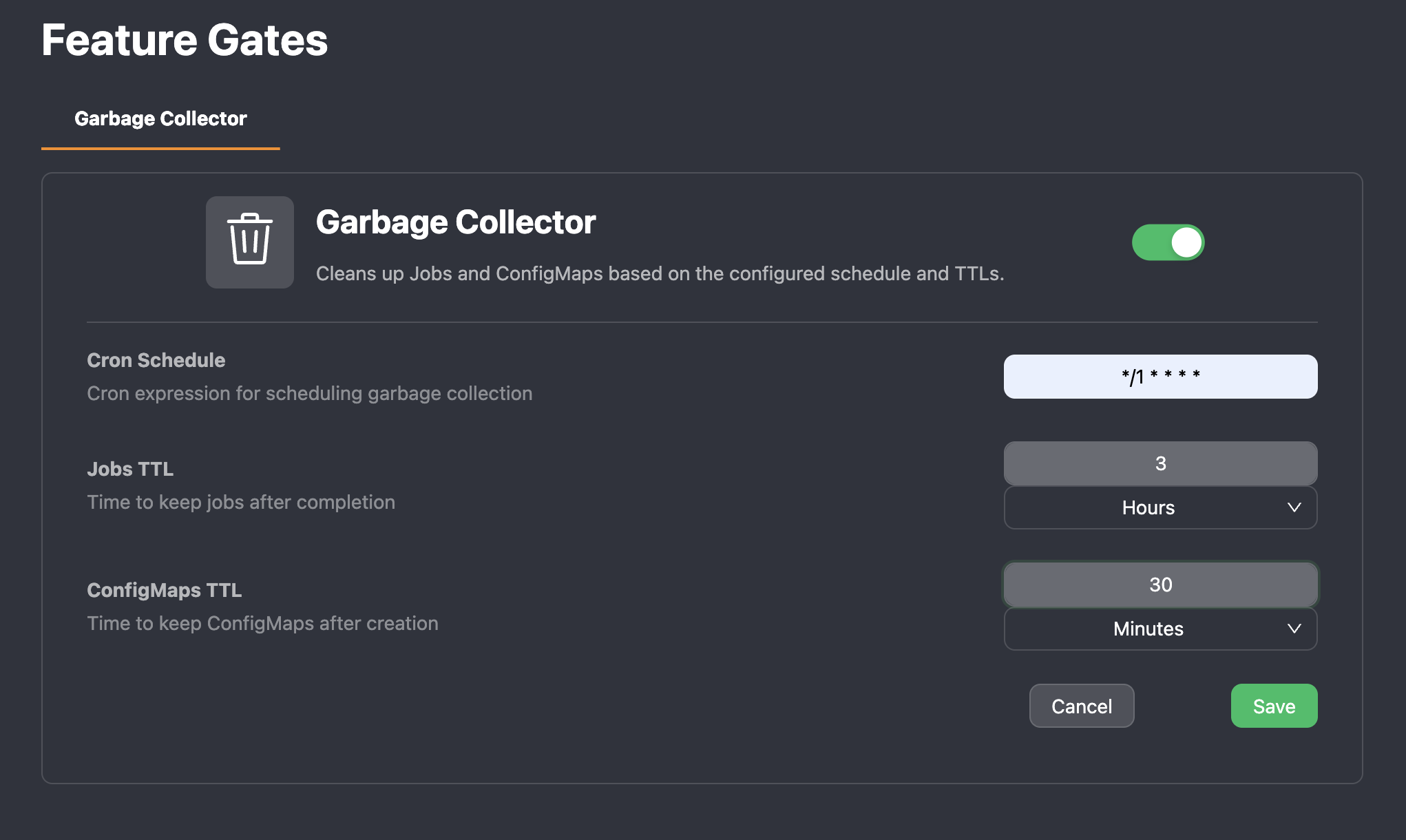The height and width of the screenshot is (840, 1406).
Task: Click the Jobs TTL label
Action: pos(130,469)
